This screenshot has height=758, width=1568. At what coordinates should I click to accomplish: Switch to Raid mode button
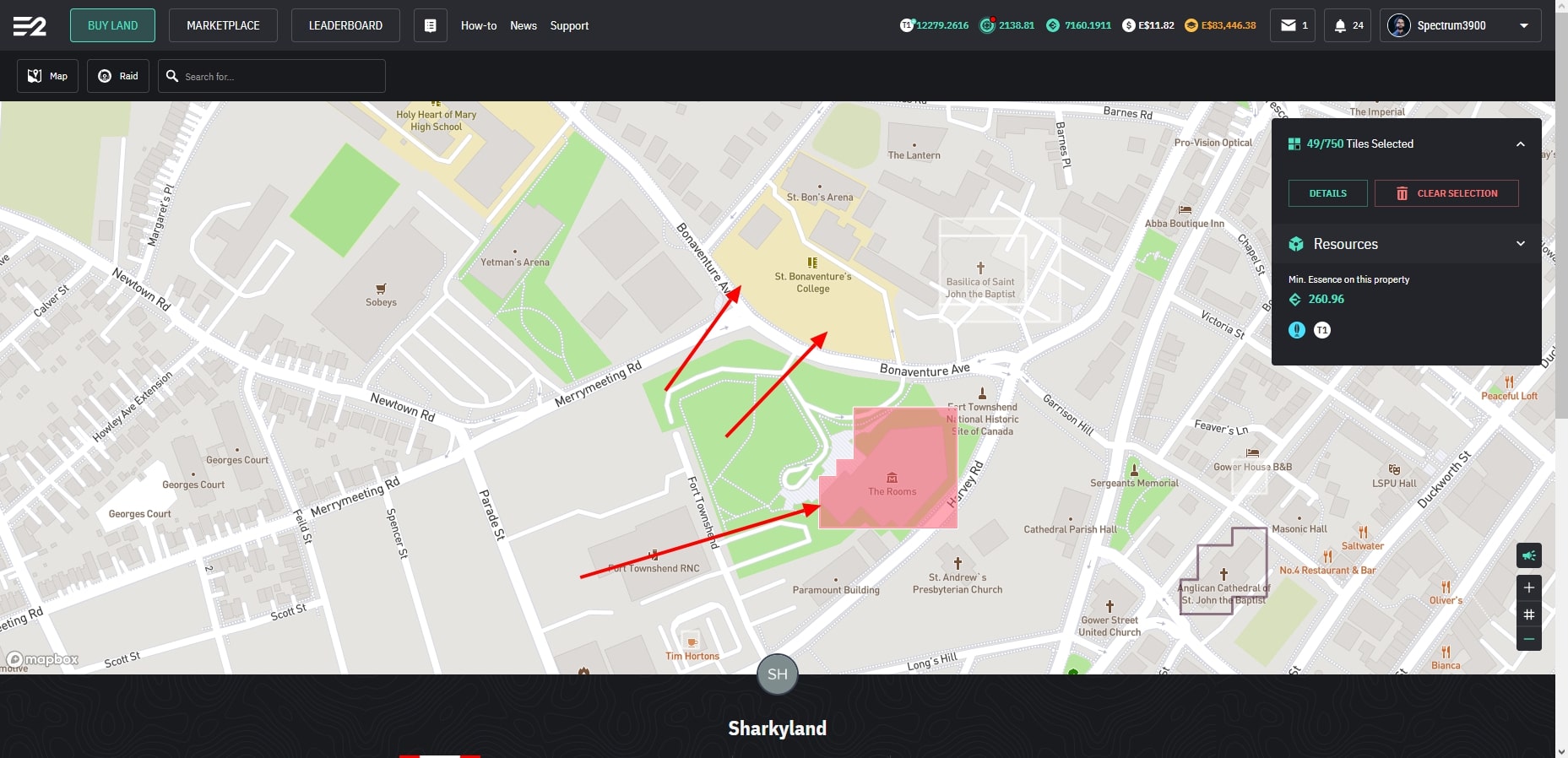(118, 76)
